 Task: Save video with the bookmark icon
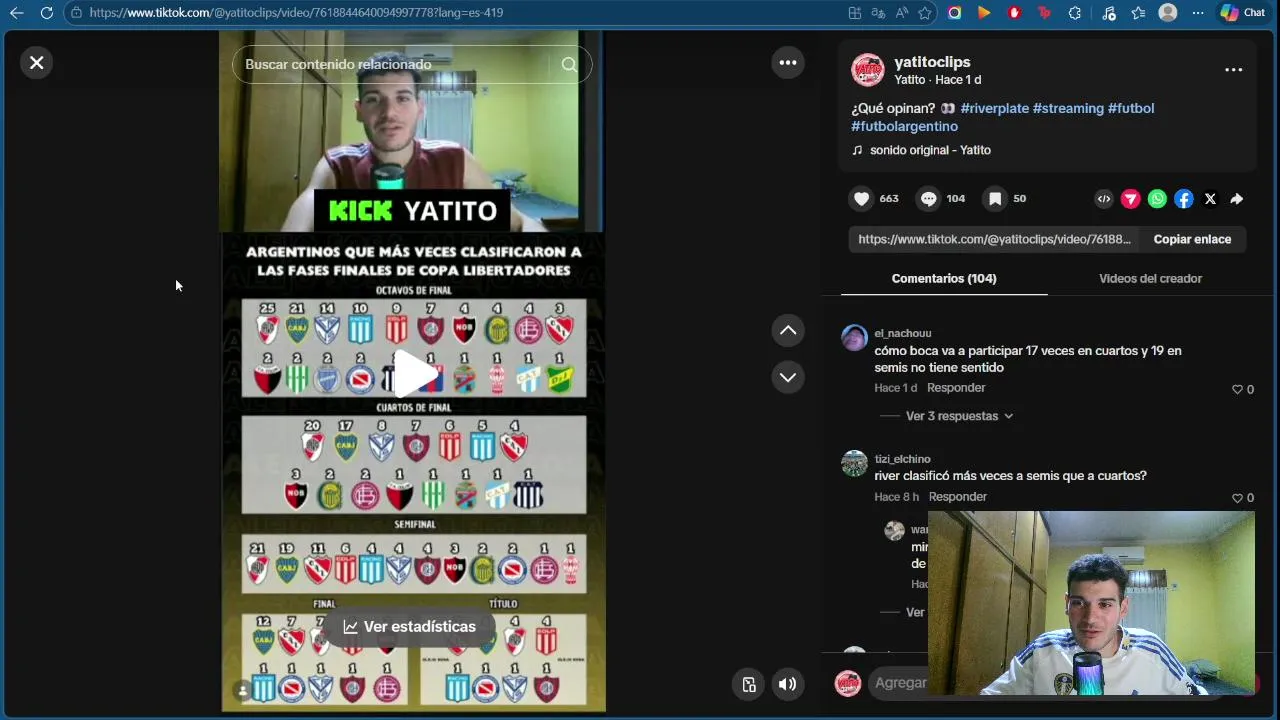(x=995, y=199)
